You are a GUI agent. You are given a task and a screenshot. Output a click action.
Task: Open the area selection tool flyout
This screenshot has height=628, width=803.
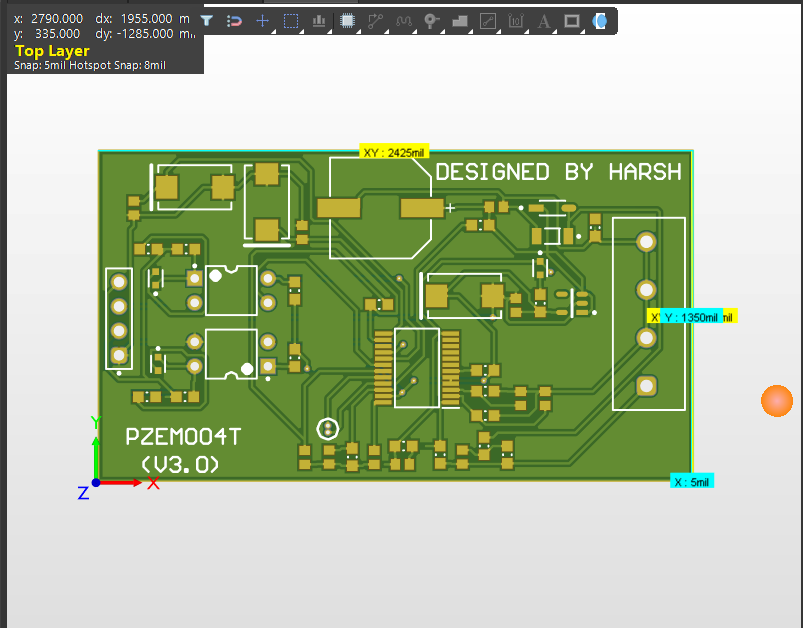(300, 31)
